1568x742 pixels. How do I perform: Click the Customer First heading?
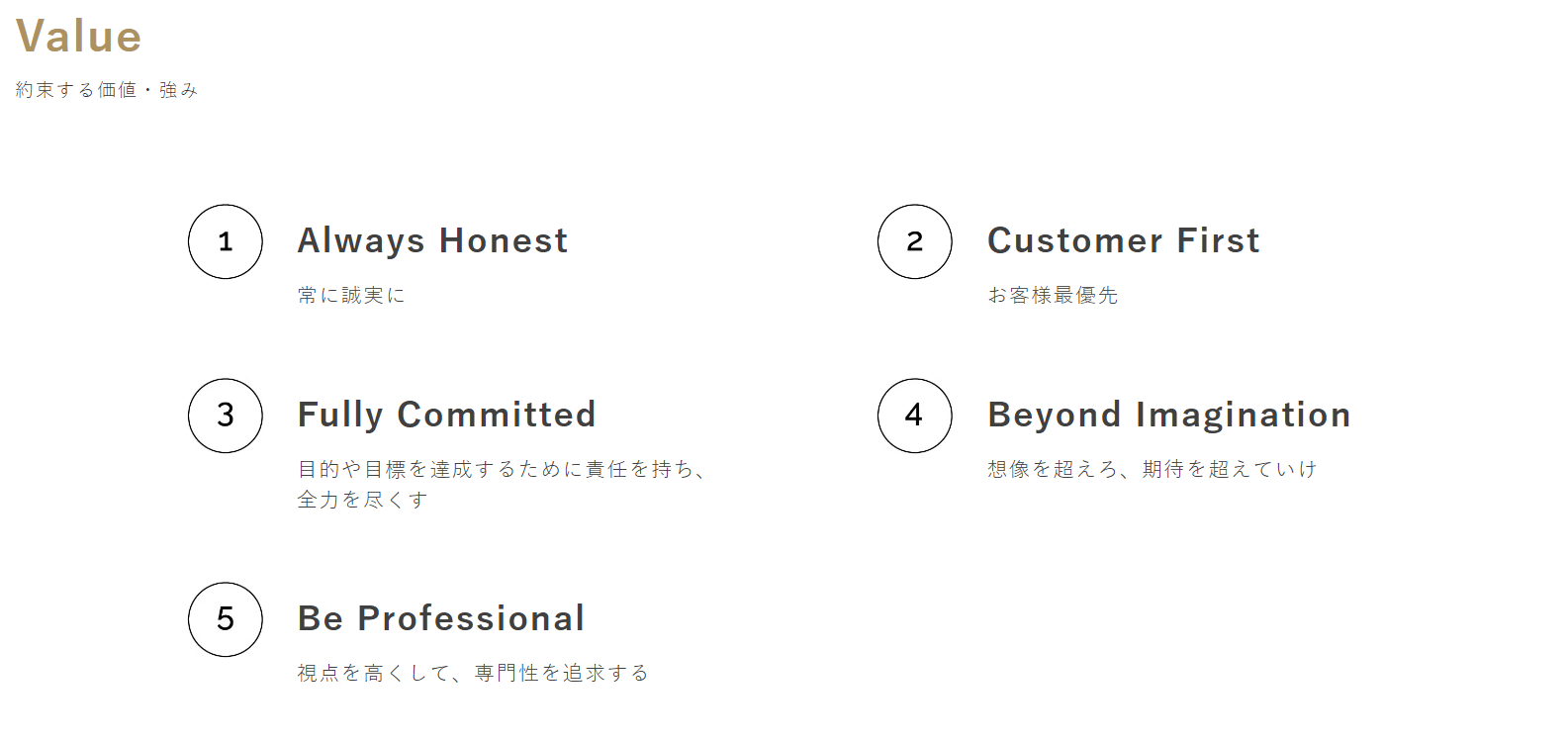coord(1124,240)
